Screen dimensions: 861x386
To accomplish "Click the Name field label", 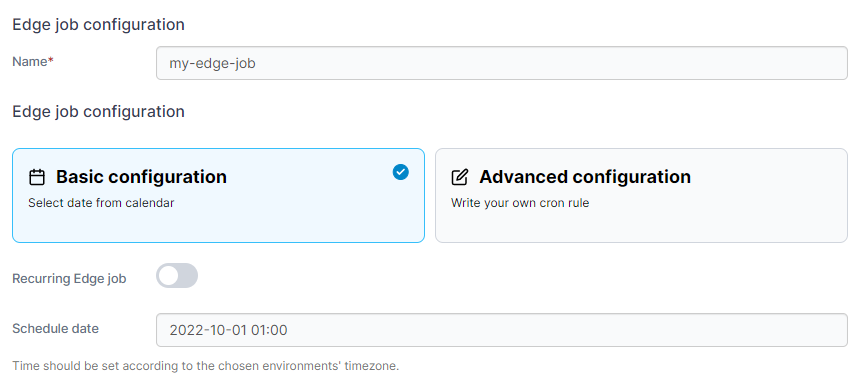I will [x=30, y=61].
